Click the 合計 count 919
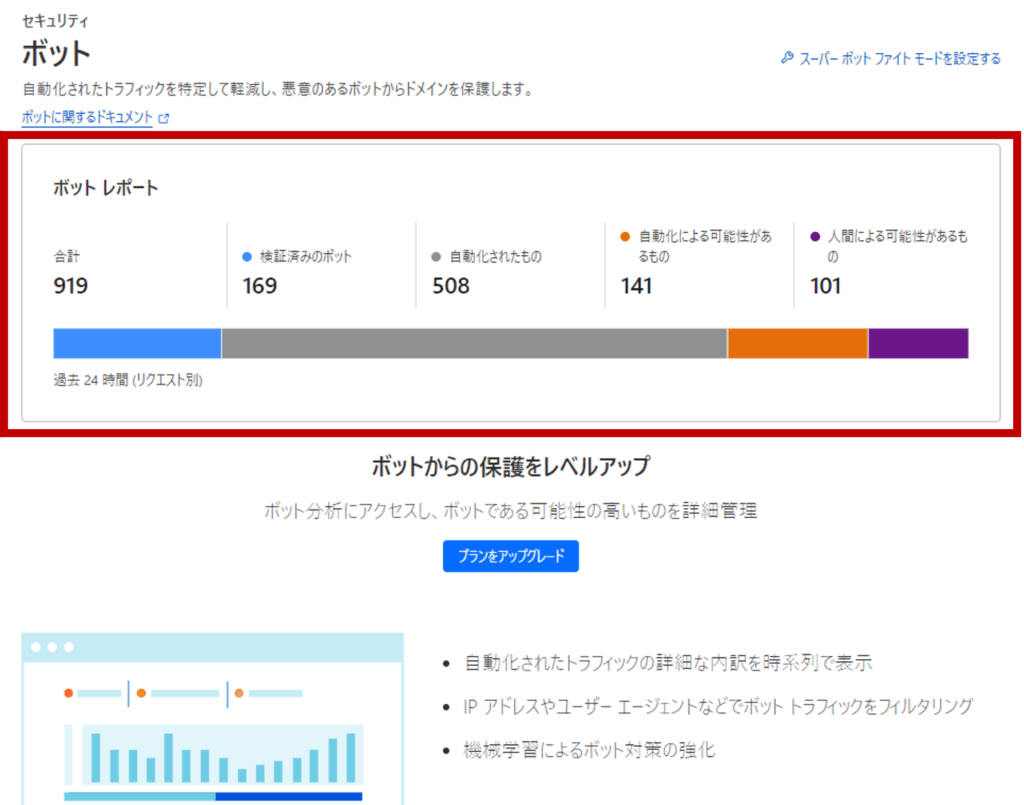Screen dimensions: 1024x805 [71, 286]
